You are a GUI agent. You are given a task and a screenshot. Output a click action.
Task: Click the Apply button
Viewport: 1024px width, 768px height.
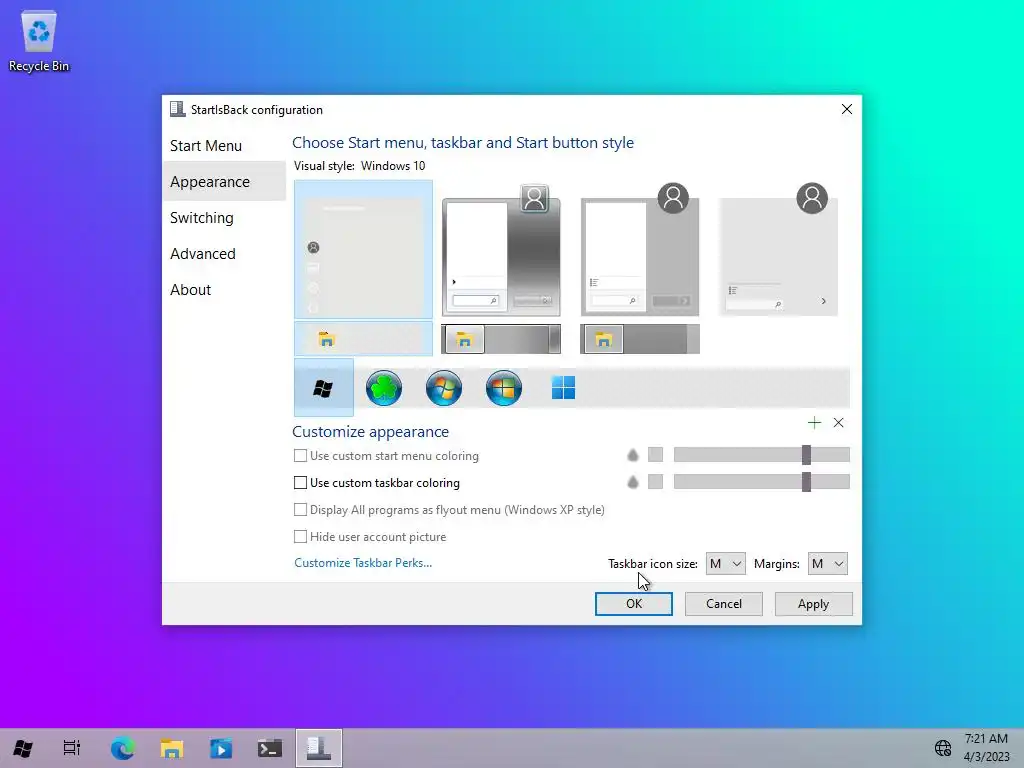[813, 603]
